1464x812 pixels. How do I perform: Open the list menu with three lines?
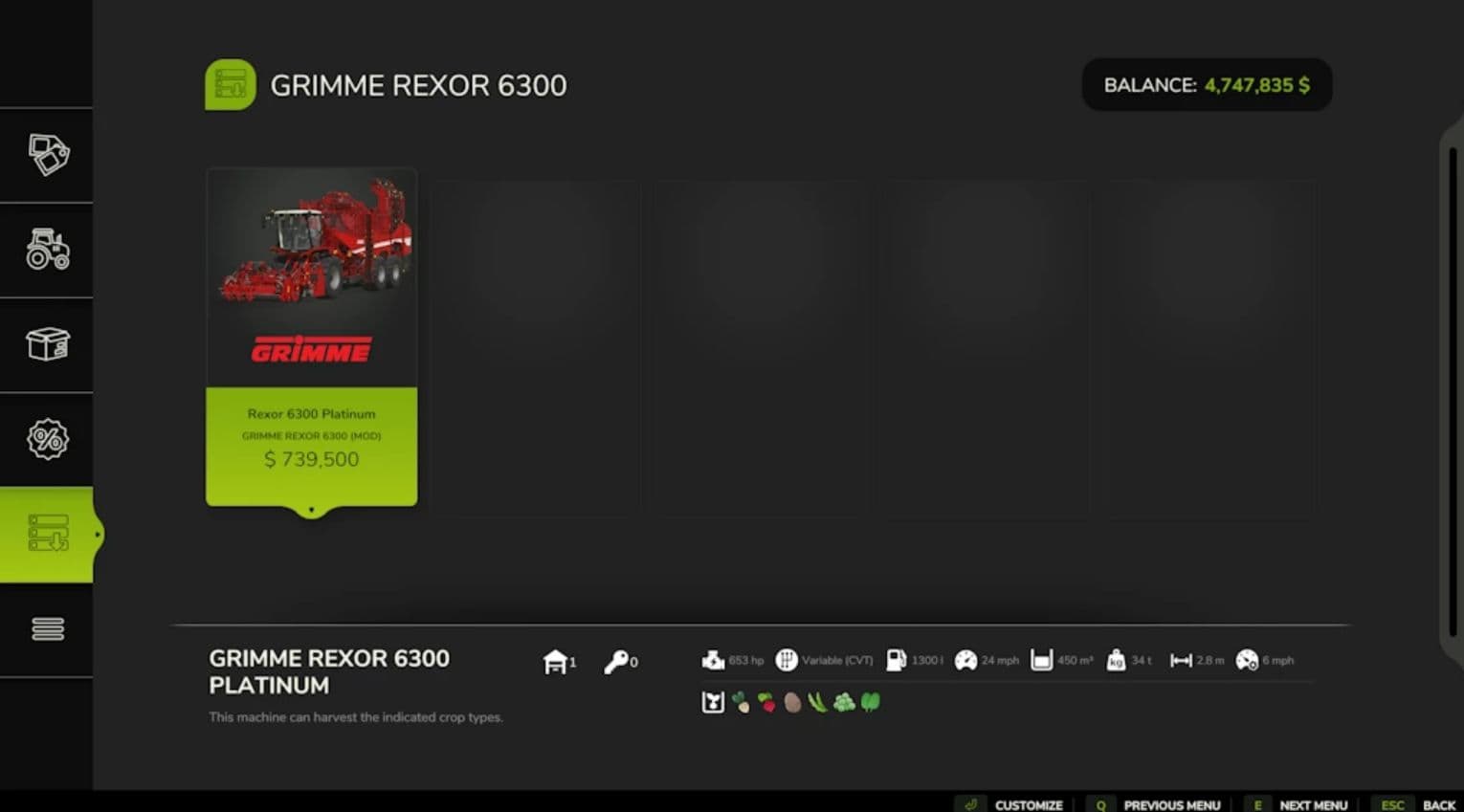pos(47,628)
